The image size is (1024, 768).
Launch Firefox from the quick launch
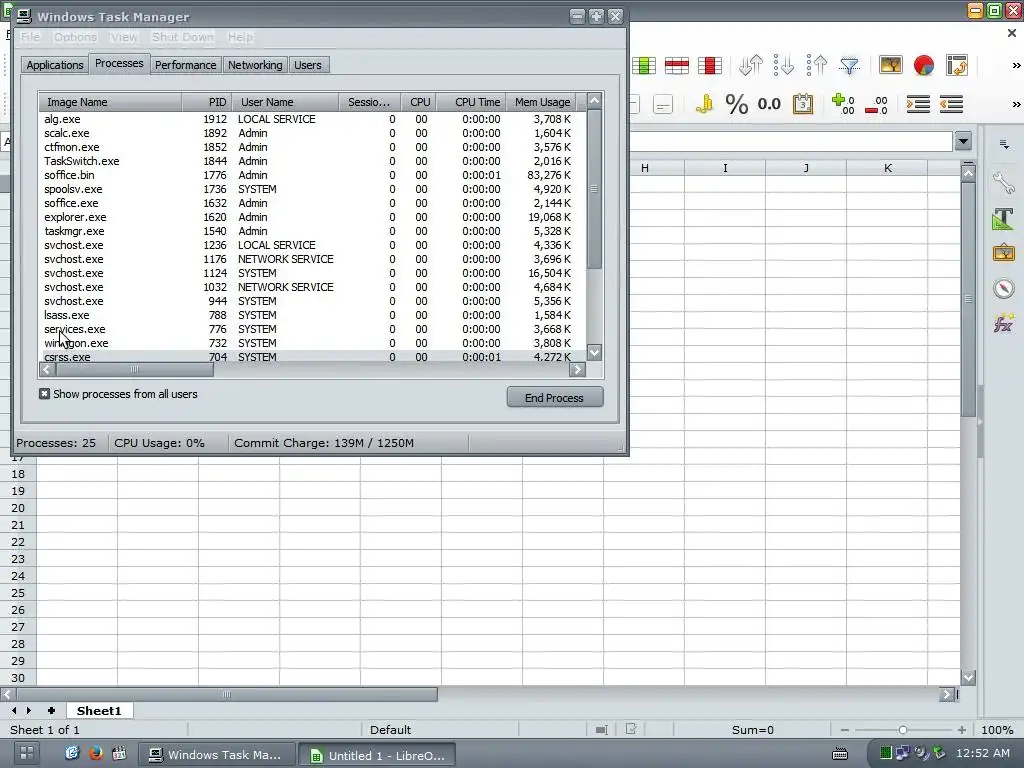[95, 753]
